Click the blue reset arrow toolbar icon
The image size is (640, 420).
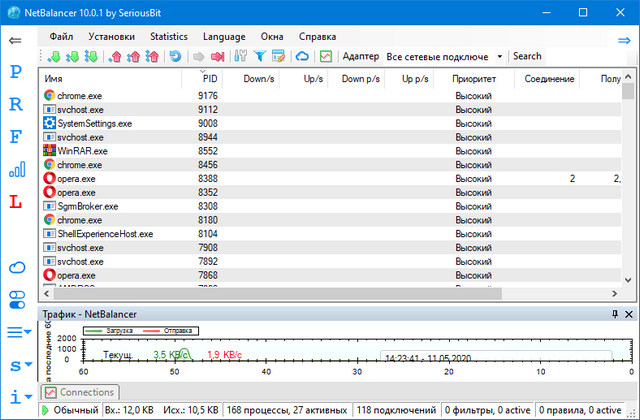175,56
